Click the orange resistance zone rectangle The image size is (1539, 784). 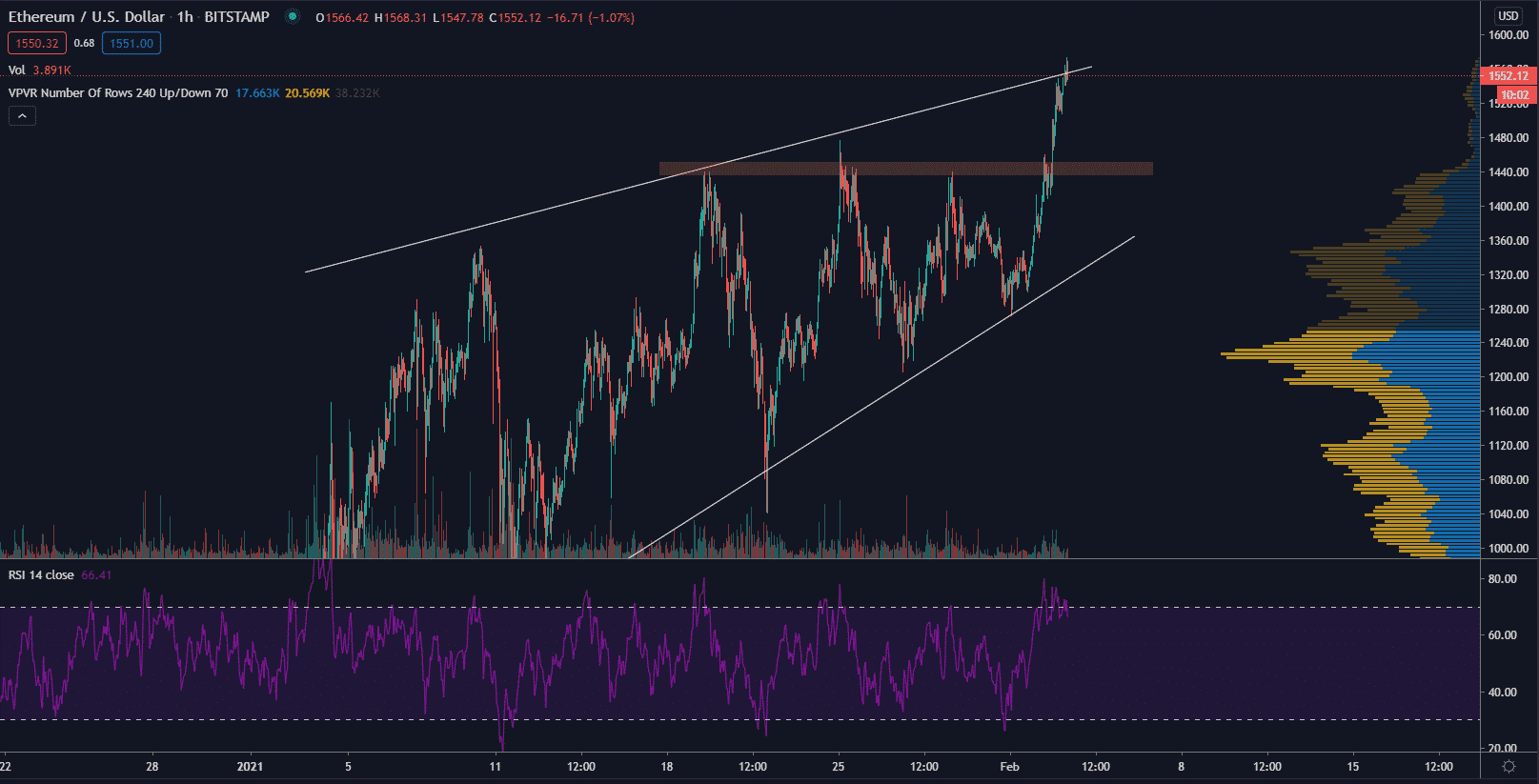(x=905, y=169)
